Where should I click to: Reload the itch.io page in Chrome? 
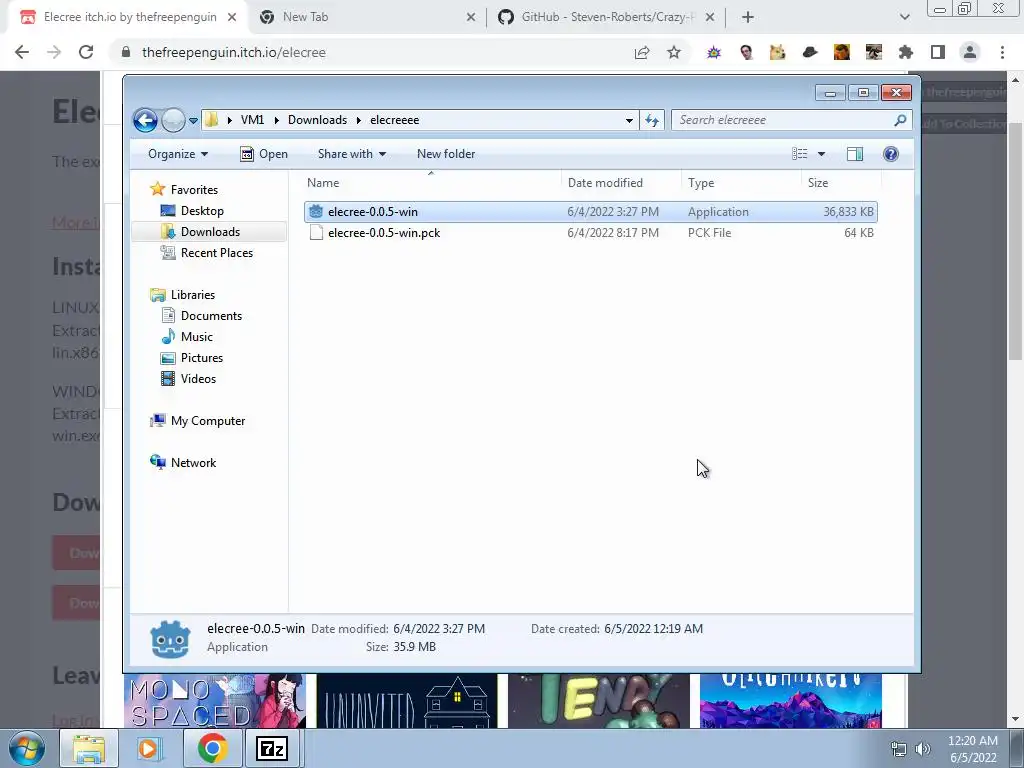pos(86,52)
